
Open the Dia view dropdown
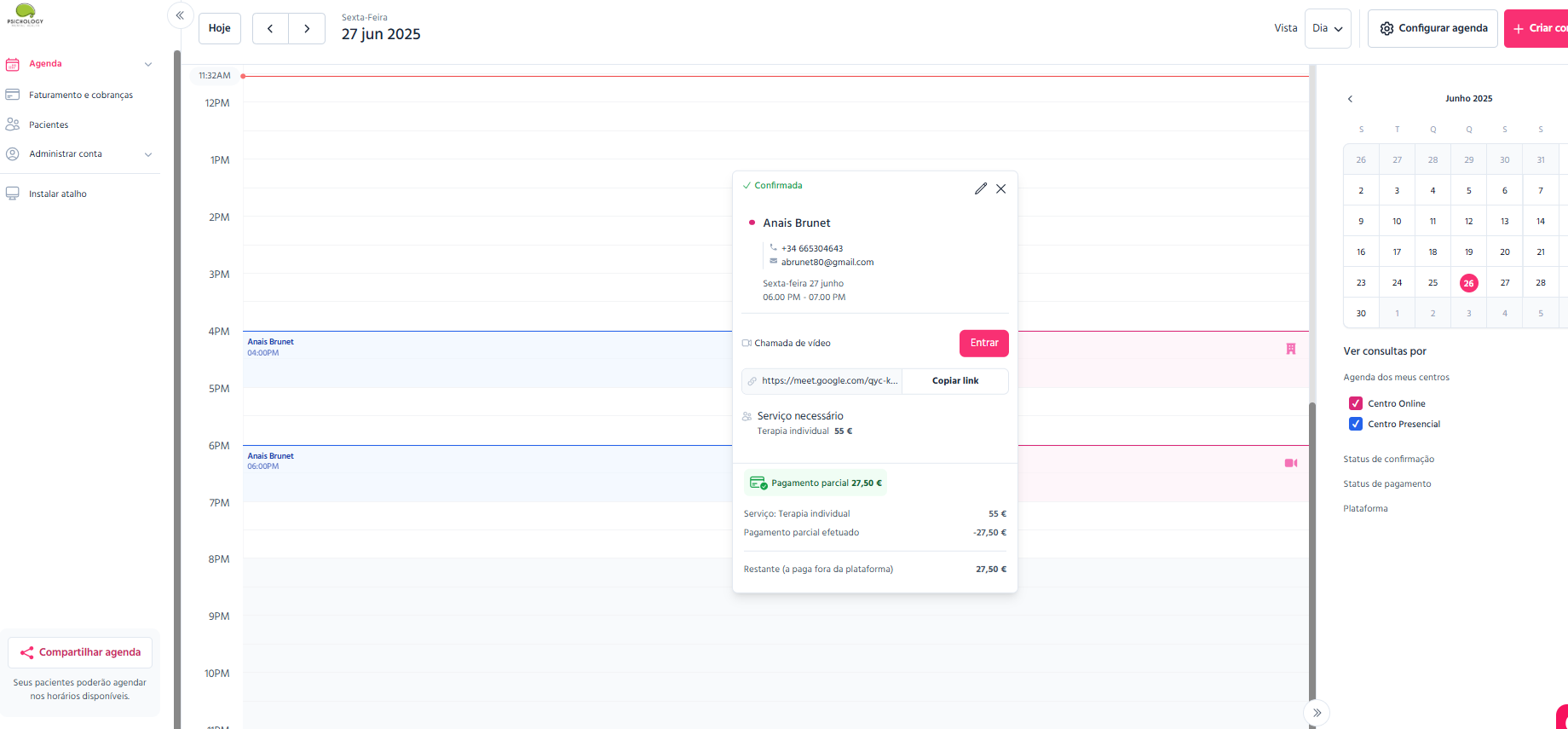click(1328, 28)
